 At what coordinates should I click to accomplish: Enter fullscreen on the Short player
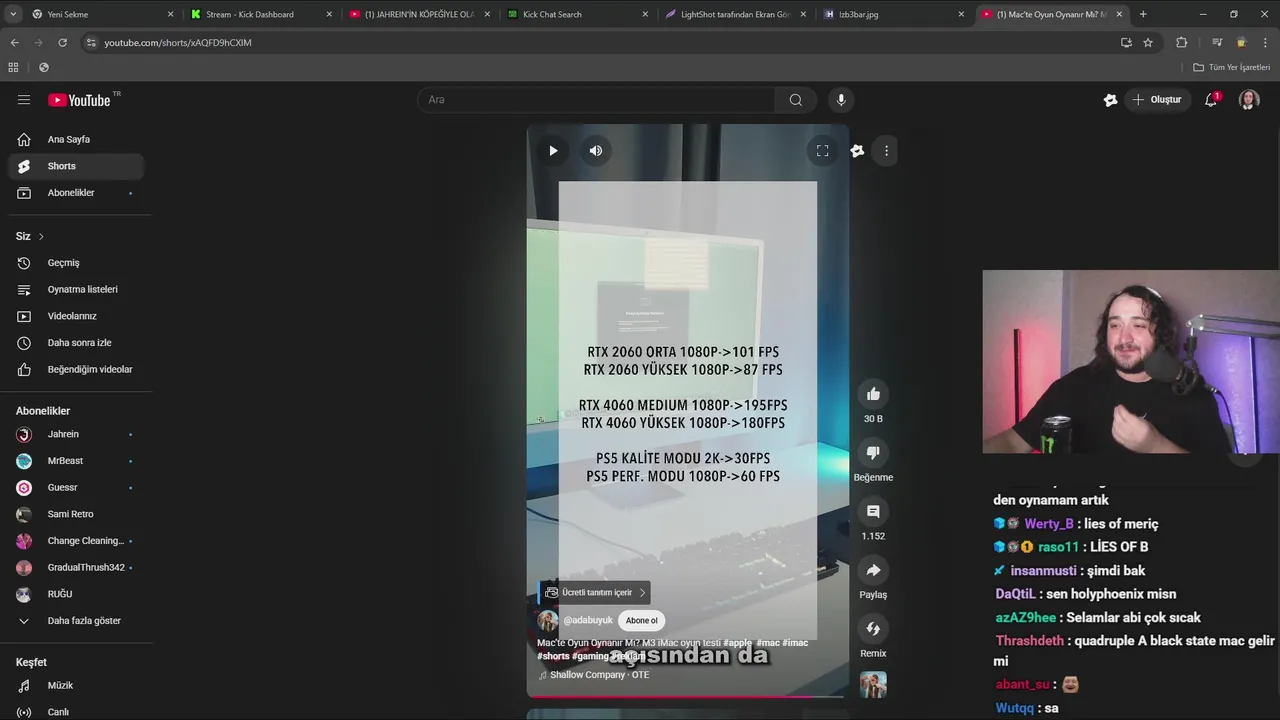coord(822,151)
